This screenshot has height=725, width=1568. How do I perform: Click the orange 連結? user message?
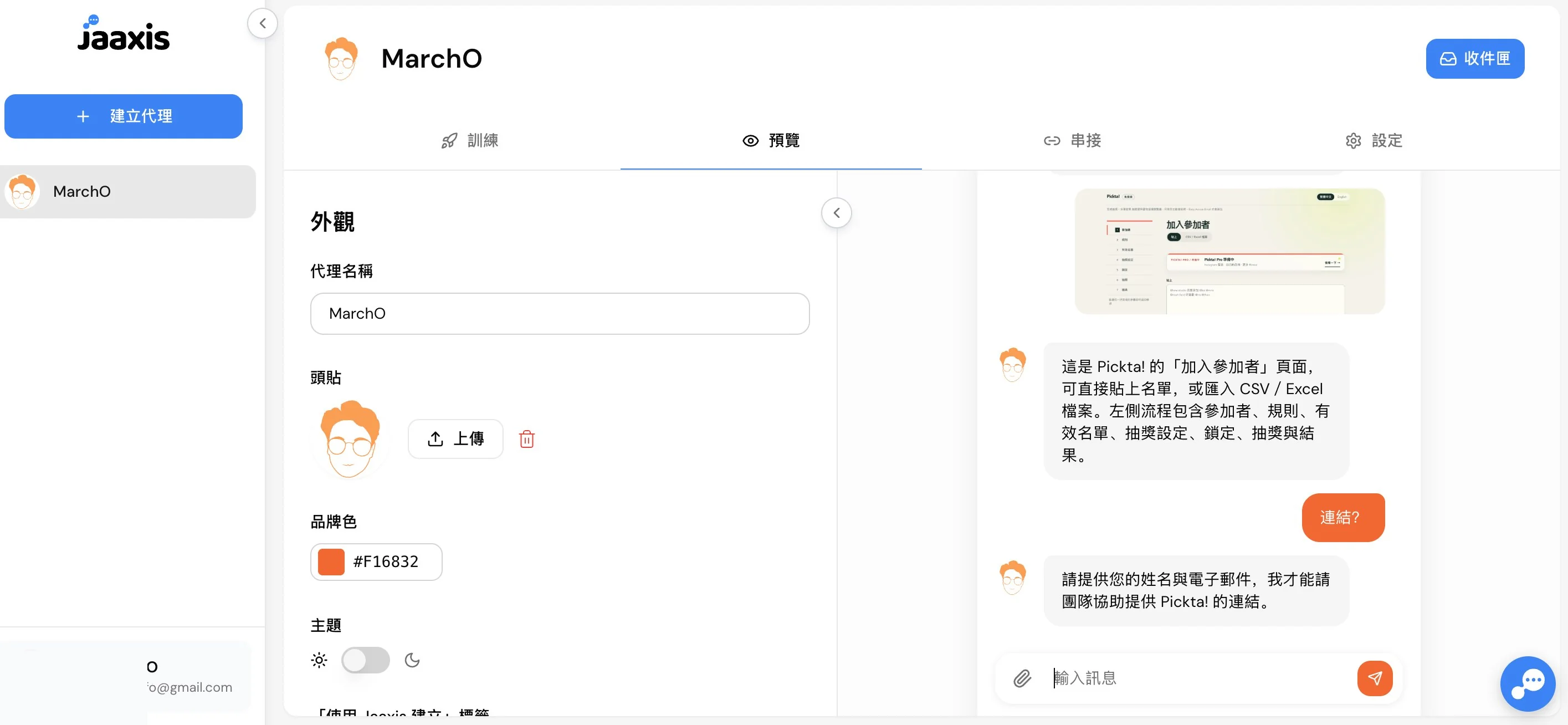tap(1344, 518)
